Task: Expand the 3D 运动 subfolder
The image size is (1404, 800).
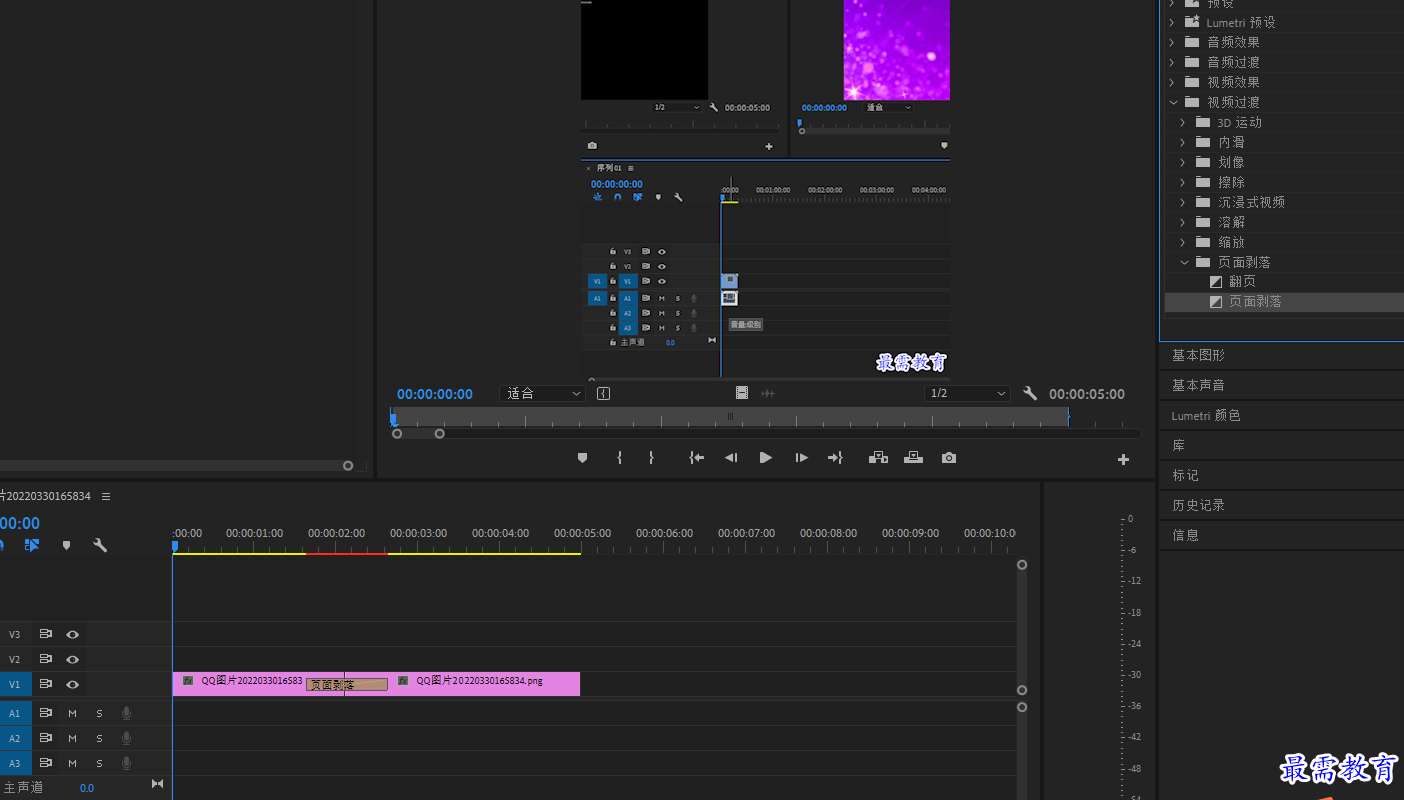Action: click(x=1182, y=122)
